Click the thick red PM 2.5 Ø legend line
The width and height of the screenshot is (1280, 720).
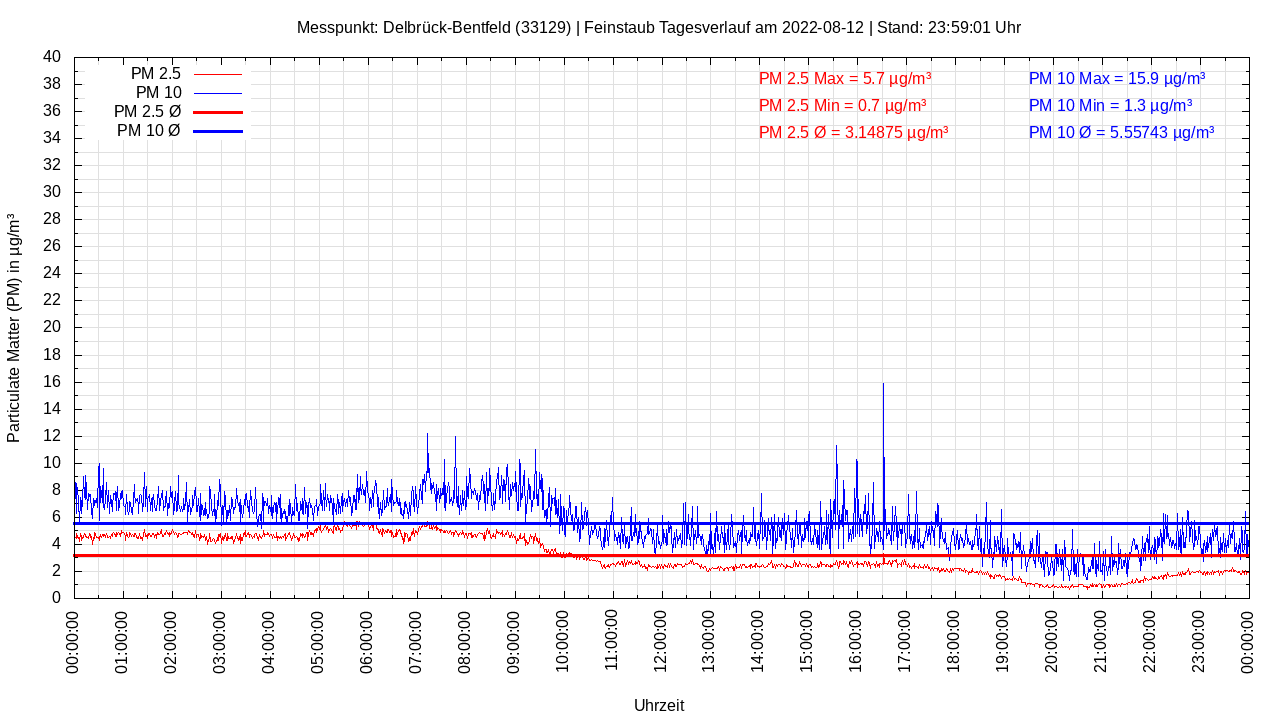point(218,112)
